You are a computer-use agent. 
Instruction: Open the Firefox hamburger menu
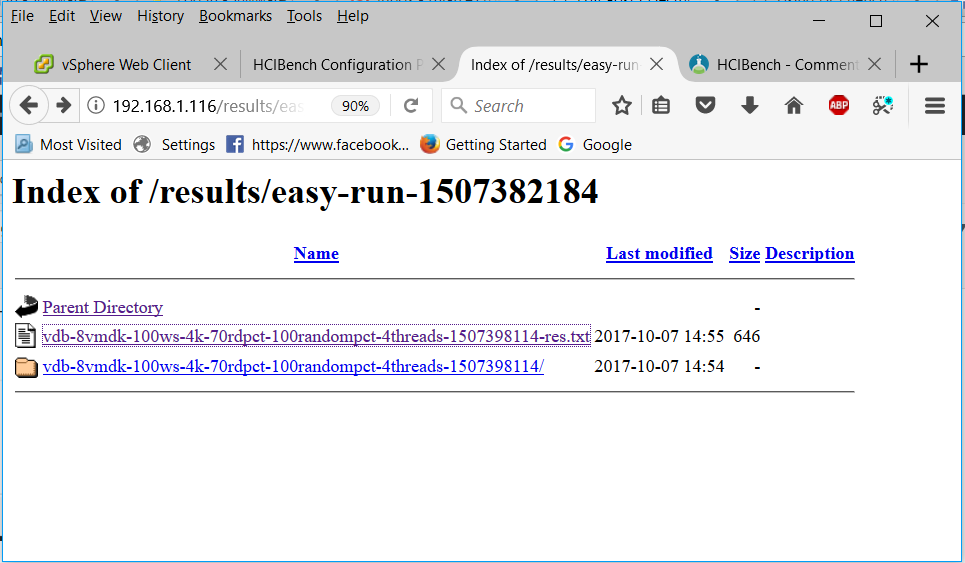tap(934, 106)
